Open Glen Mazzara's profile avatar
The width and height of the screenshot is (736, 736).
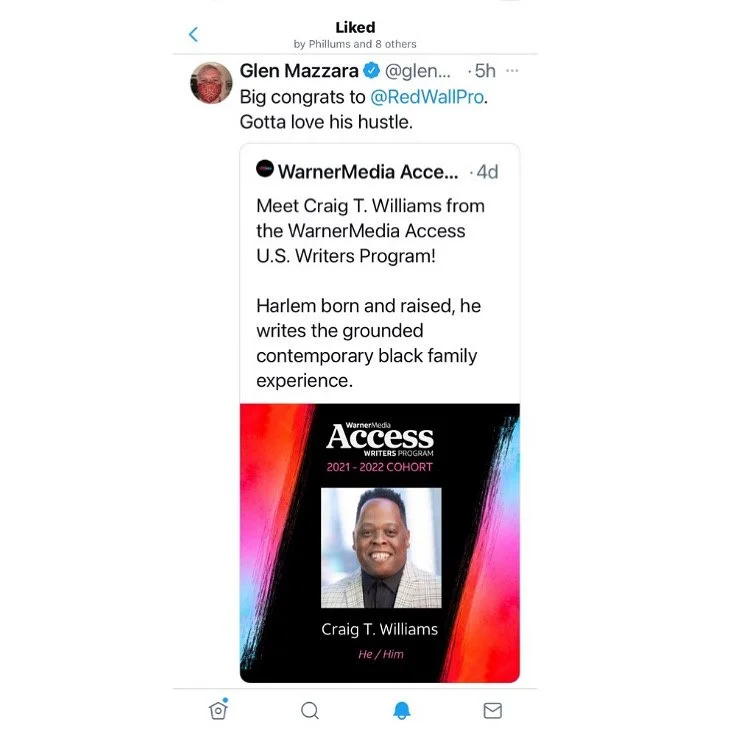tap(211, 83)
